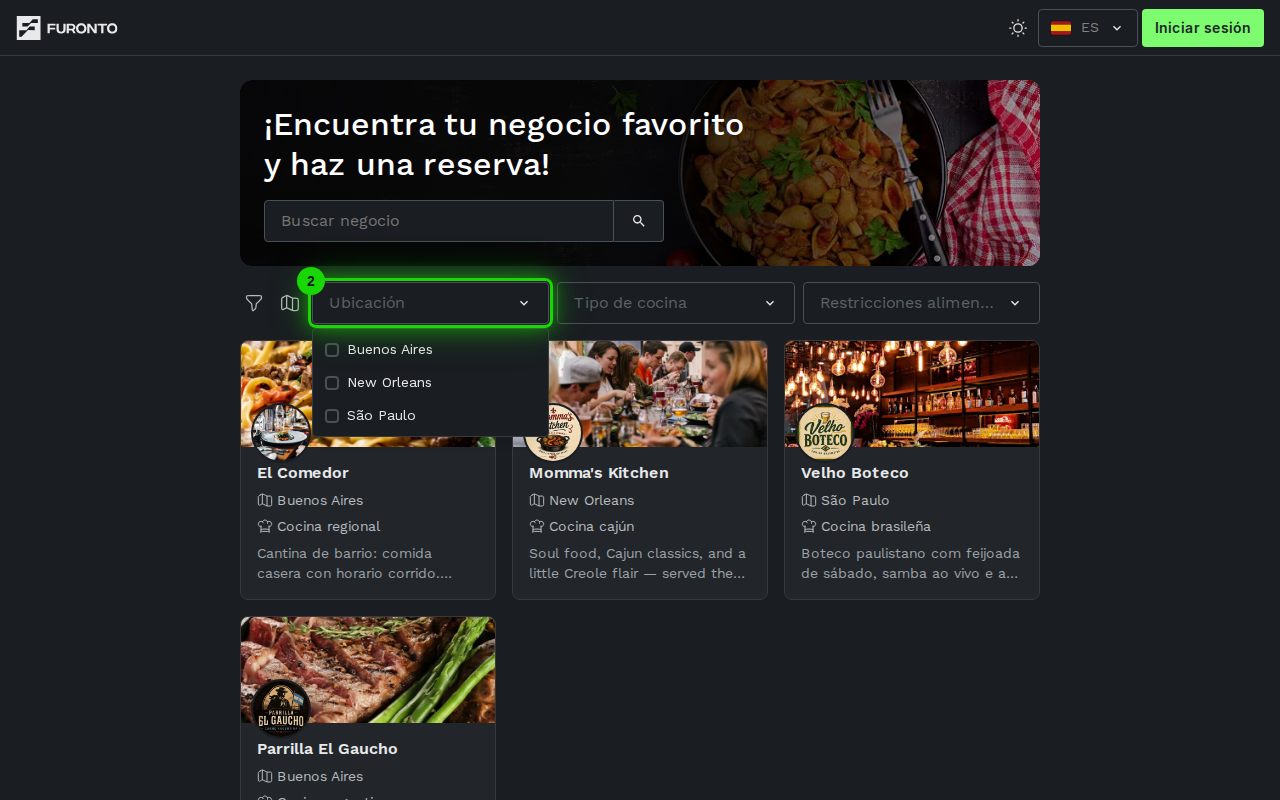
Task: Click the 'Boteco paulistano' description
Action: tap(910, 563)
